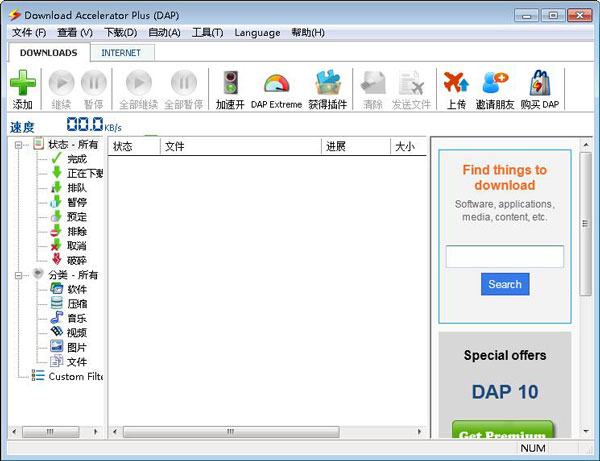Collapse the 状态 - 所有 tree node
Viewport: 600px width, 461px height.
point(20,144)
